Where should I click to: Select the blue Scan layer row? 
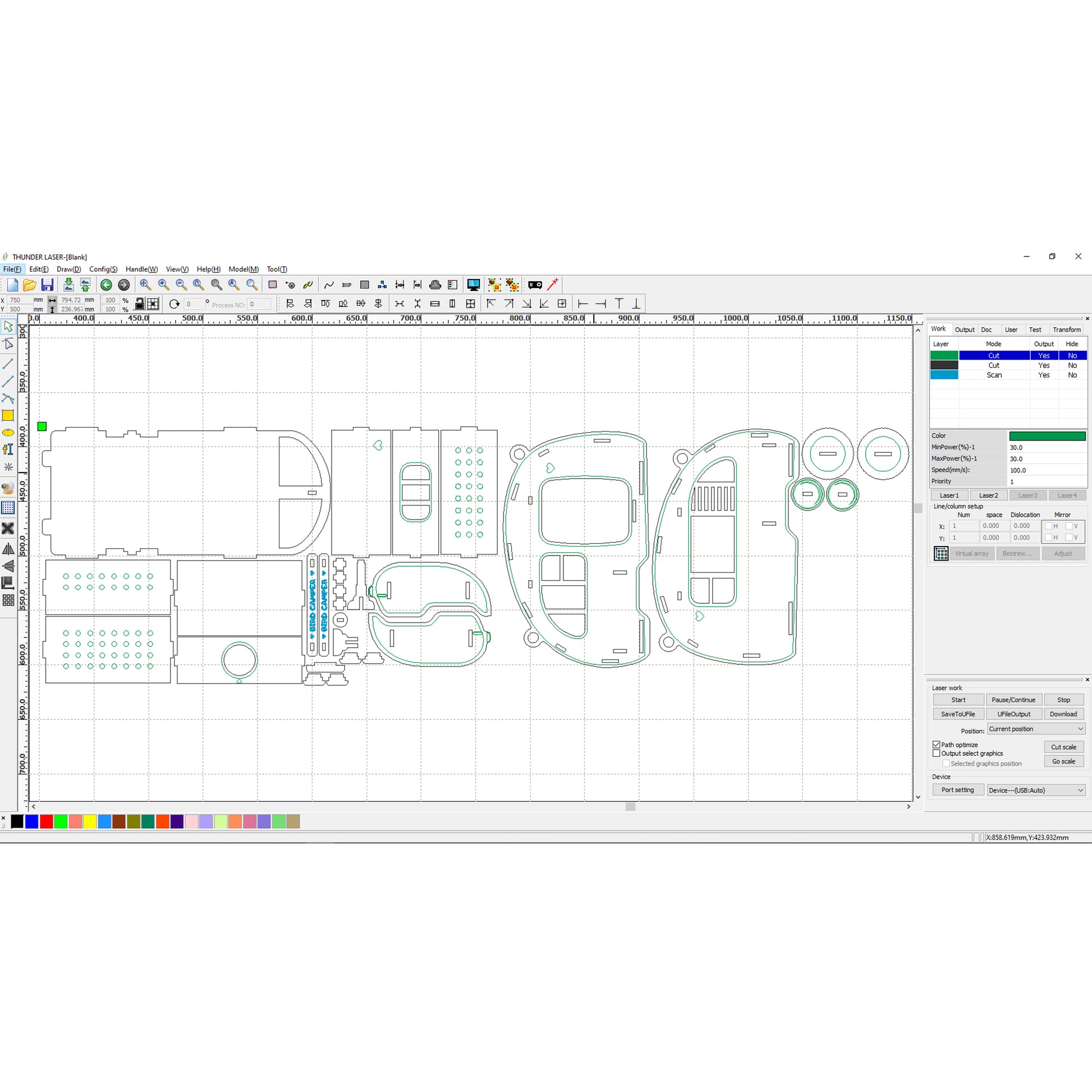(994, 375)
